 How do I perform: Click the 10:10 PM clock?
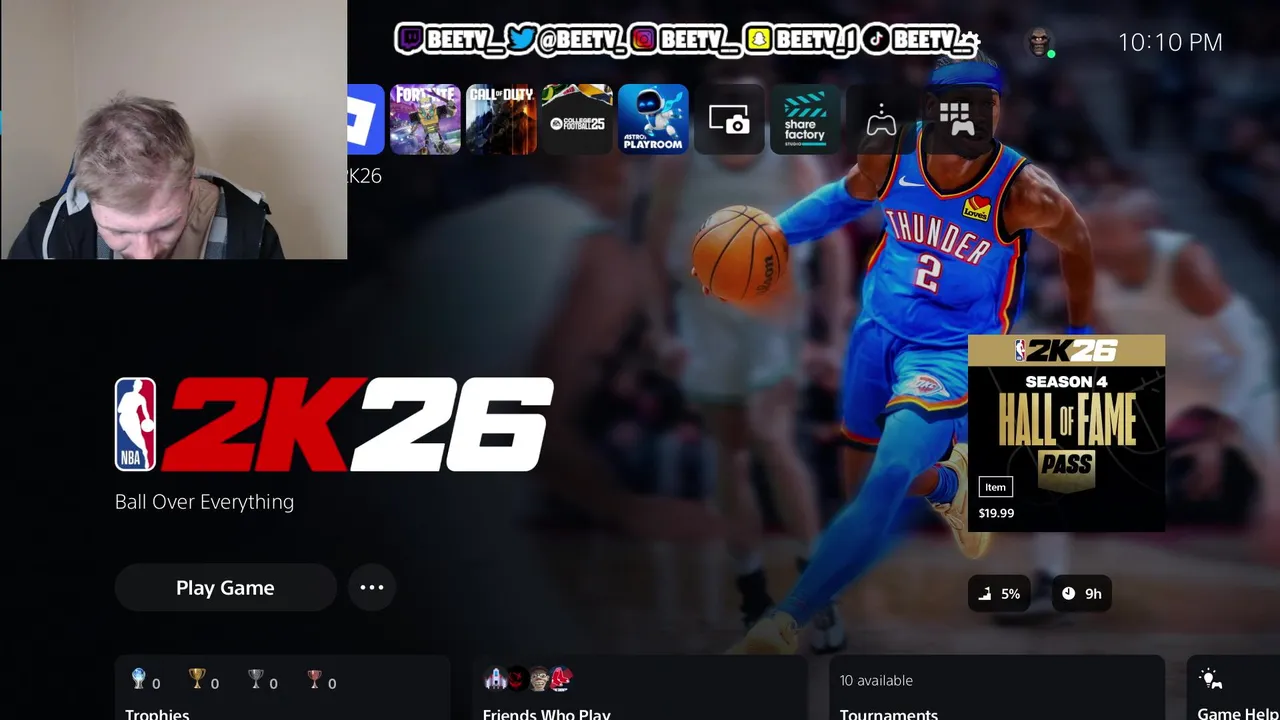click(1170, 42)
